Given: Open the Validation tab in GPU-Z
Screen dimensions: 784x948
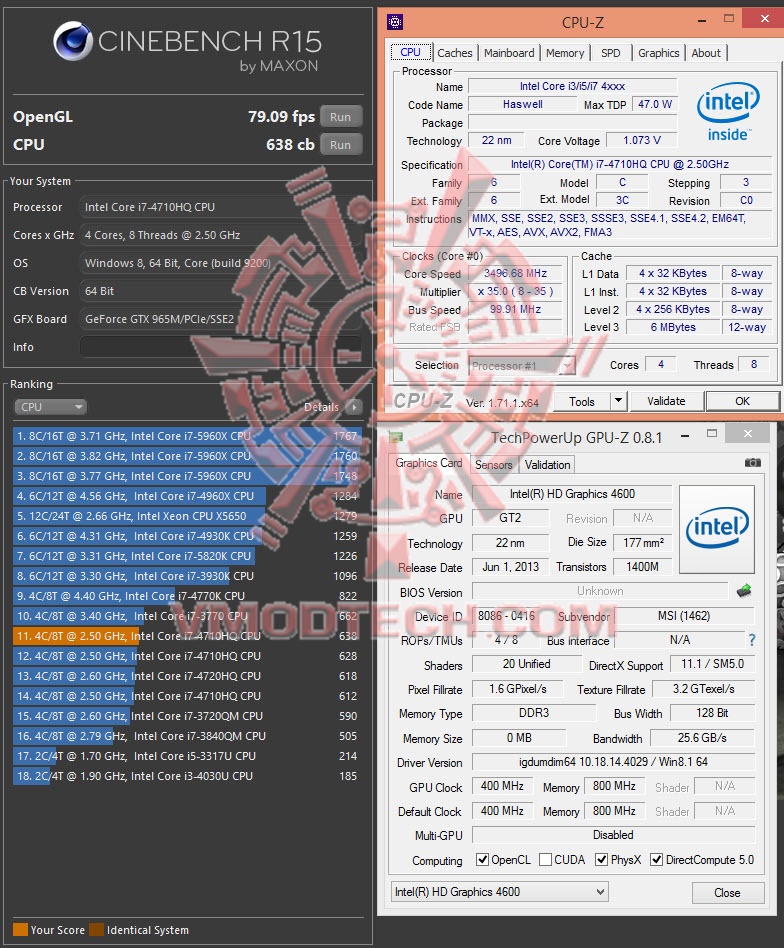Looking at the screenshot, I should coord(547,465).
